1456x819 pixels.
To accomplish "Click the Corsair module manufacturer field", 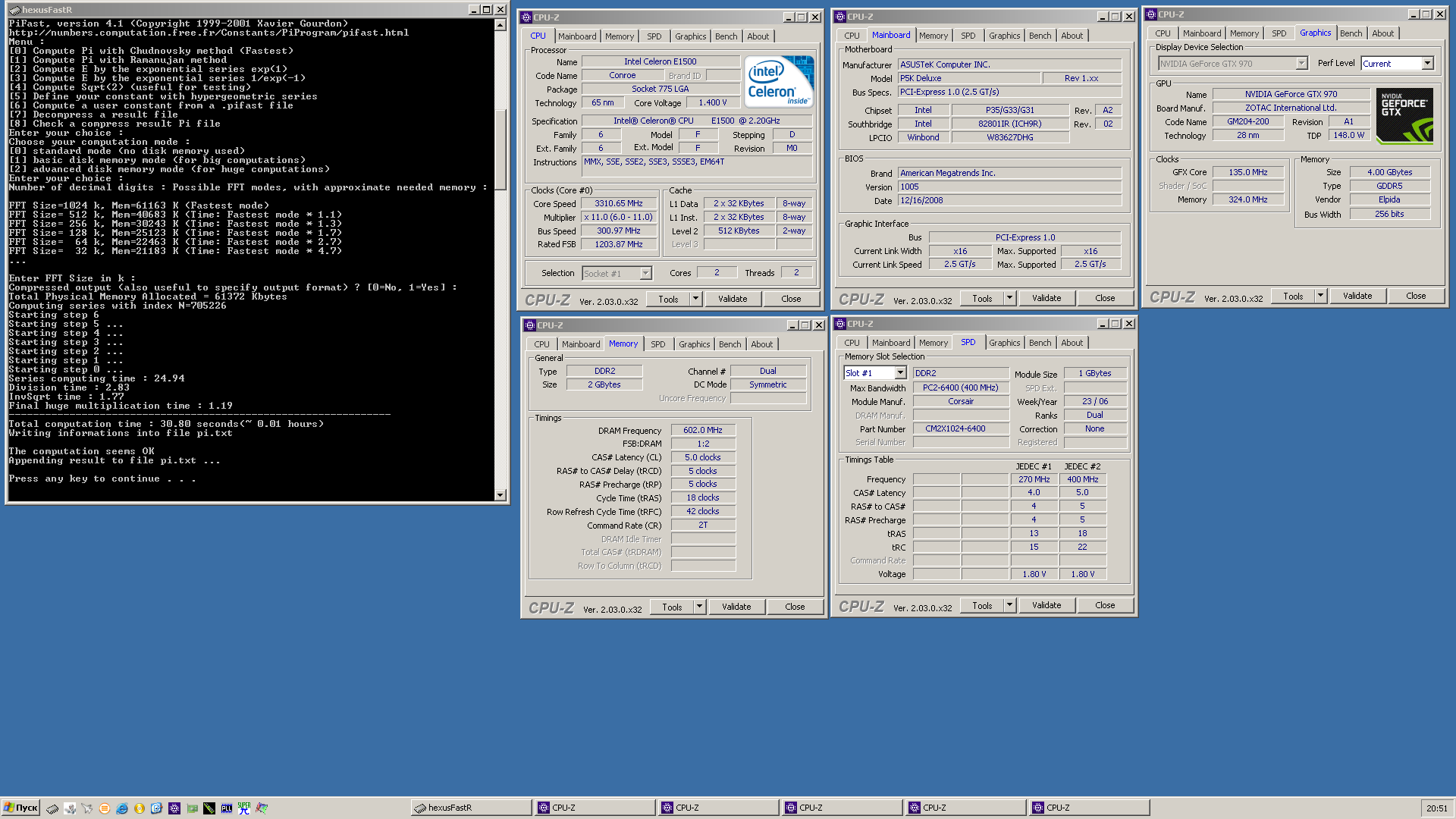I will click(961, 401).
